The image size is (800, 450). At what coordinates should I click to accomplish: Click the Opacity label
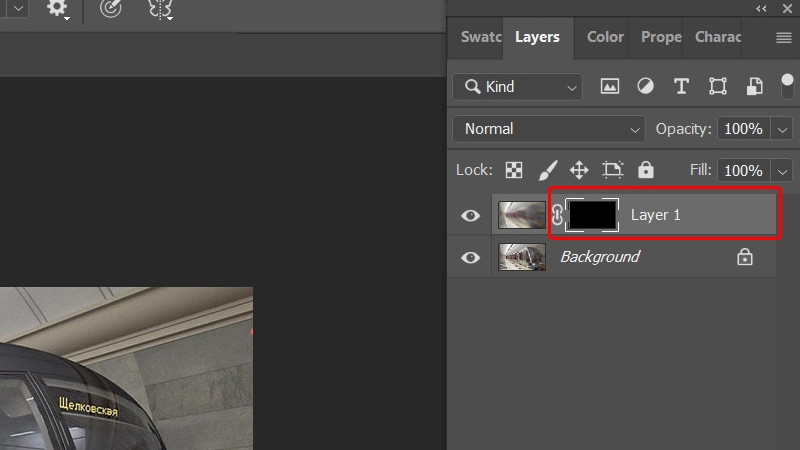(683, 129)
